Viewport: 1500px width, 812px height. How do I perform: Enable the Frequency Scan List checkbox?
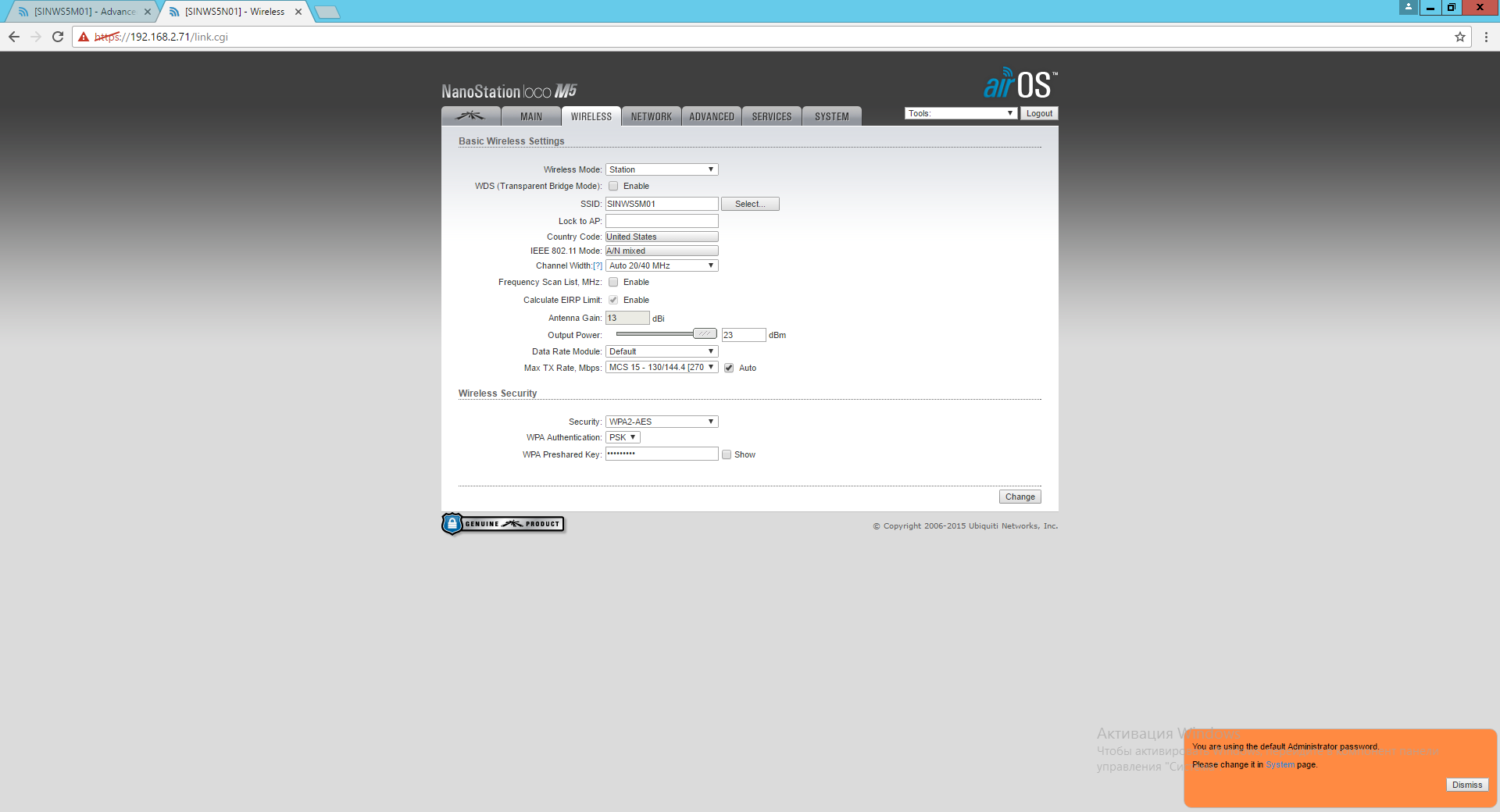(613, 283)
